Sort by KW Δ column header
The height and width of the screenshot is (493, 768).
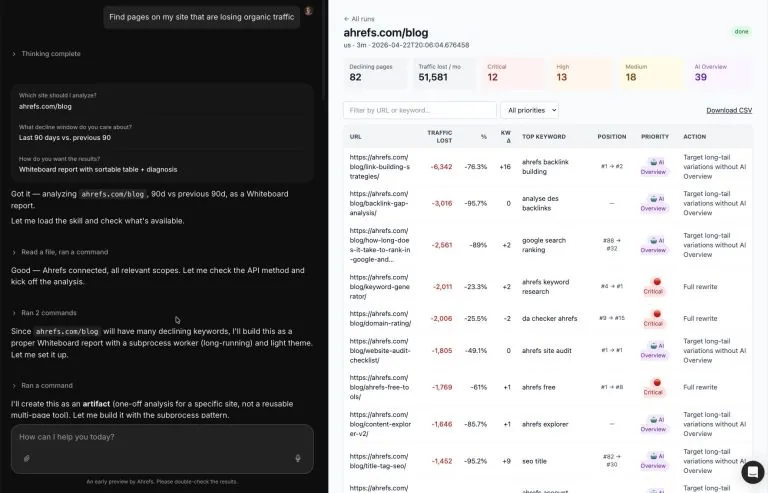[505, 137]
